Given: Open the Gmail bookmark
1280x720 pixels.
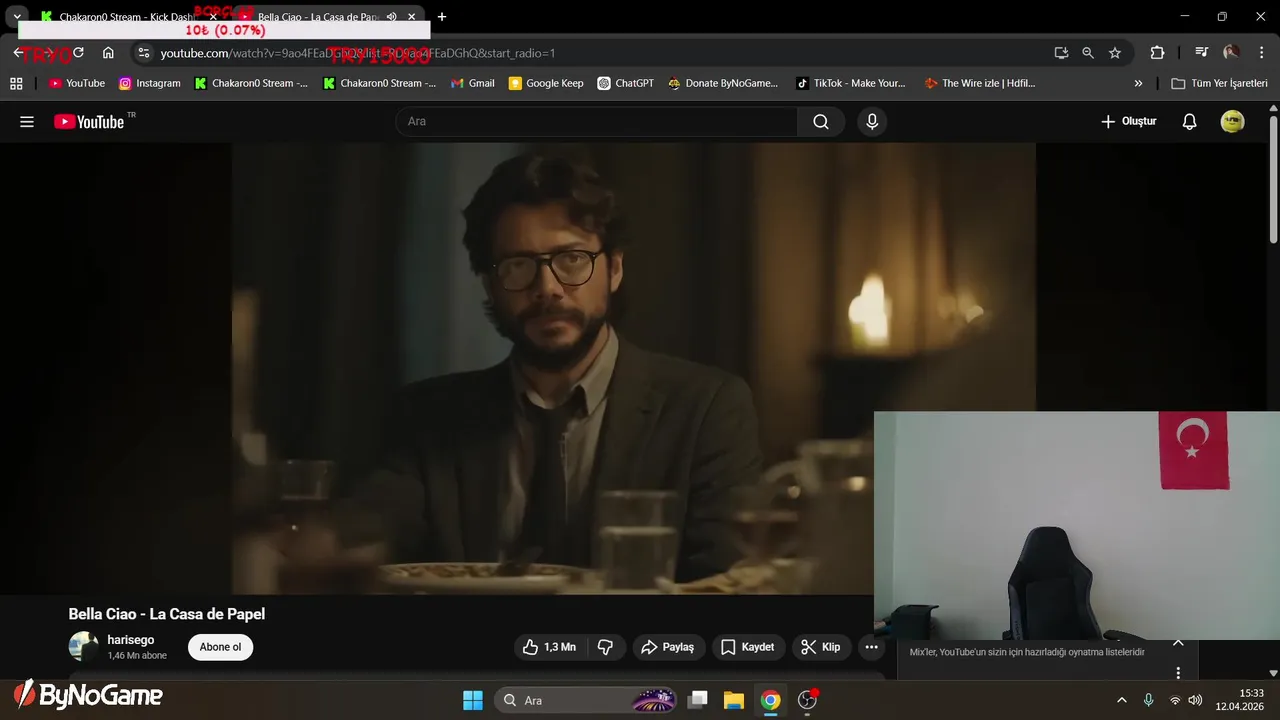Looking at the screenshot, I should point(473,83).
